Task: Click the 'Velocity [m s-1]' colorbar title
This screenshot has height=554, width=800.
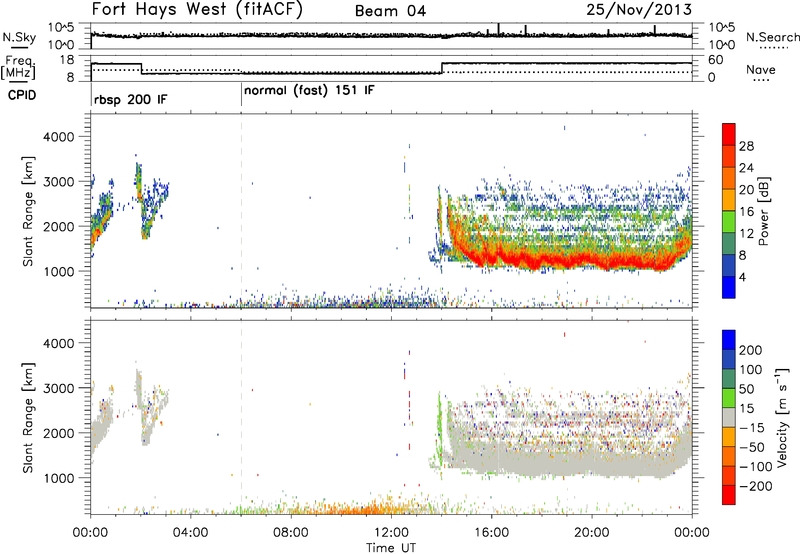Action: (782, 417)
